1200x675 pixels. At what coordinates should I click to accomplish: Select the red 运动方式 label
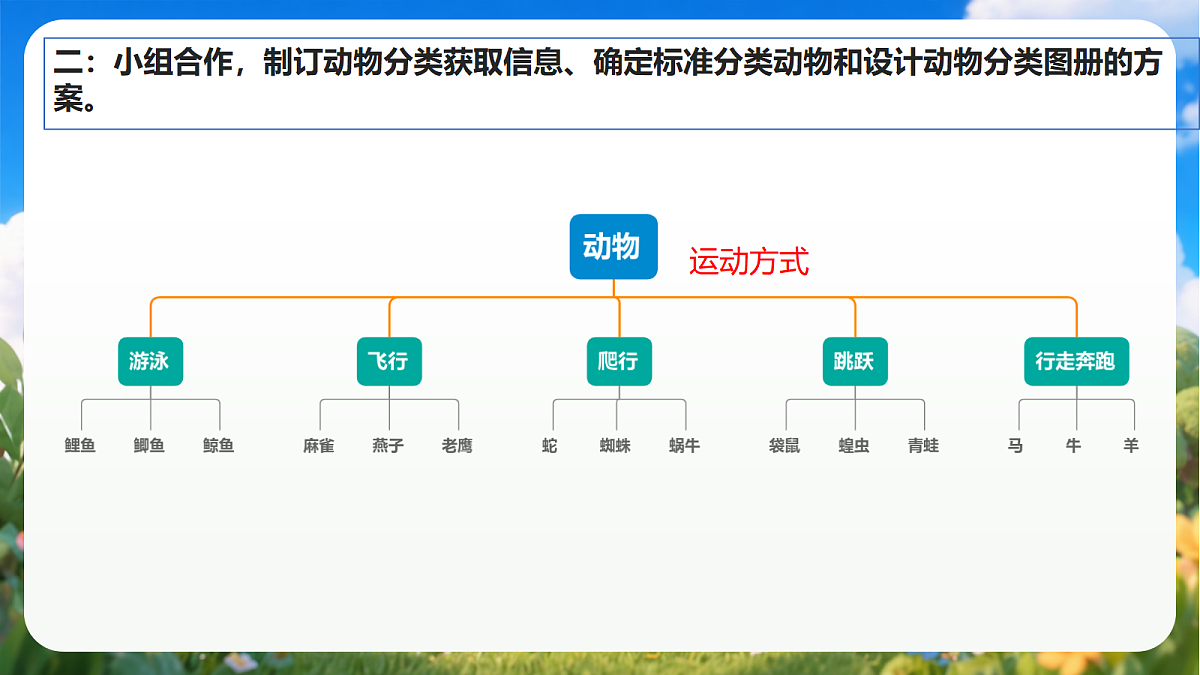pyautogui.click(x=749, y=262)
